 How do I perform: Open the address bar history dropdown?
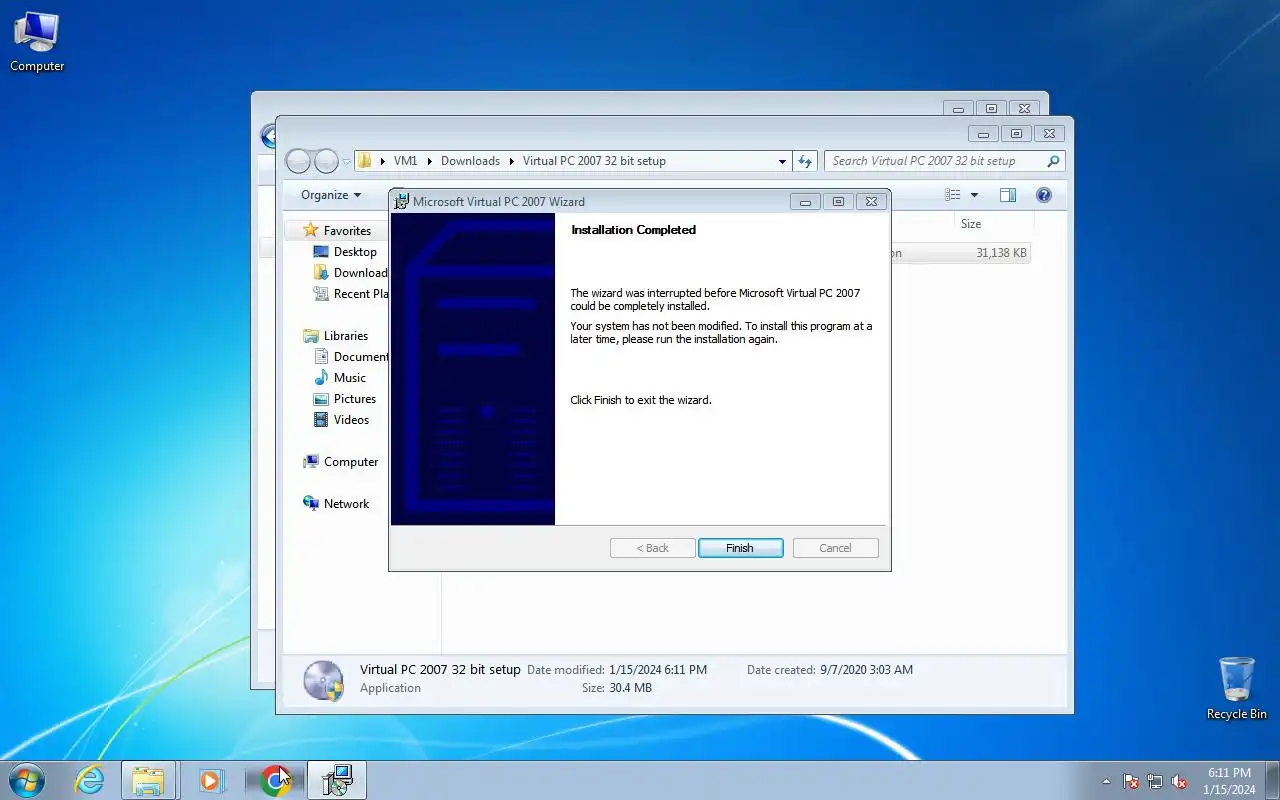click(782, 161)
